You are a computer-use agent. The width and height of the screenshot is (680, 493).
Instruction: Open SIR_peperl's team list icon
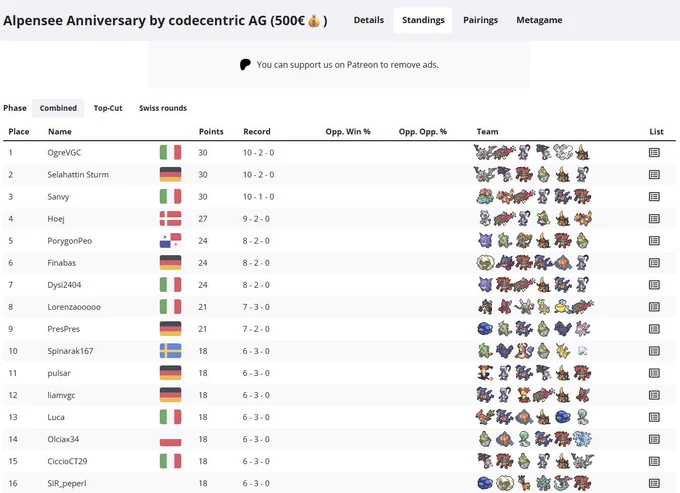pyautogui.click(x=654, y=483)
